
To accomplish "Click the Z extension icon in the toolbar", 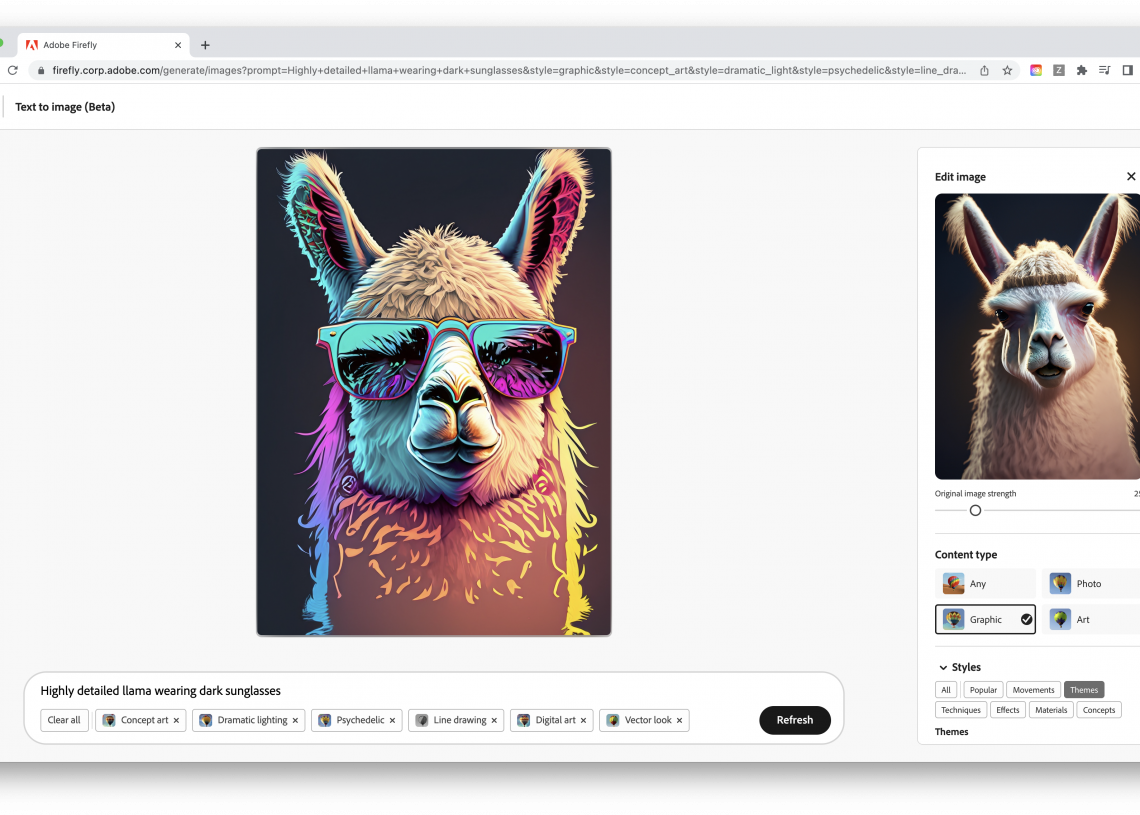I will [x=1059, y=71].
